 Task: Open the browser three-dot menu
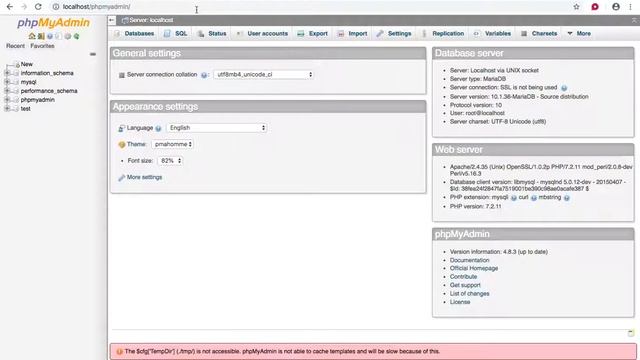point(630,7)
